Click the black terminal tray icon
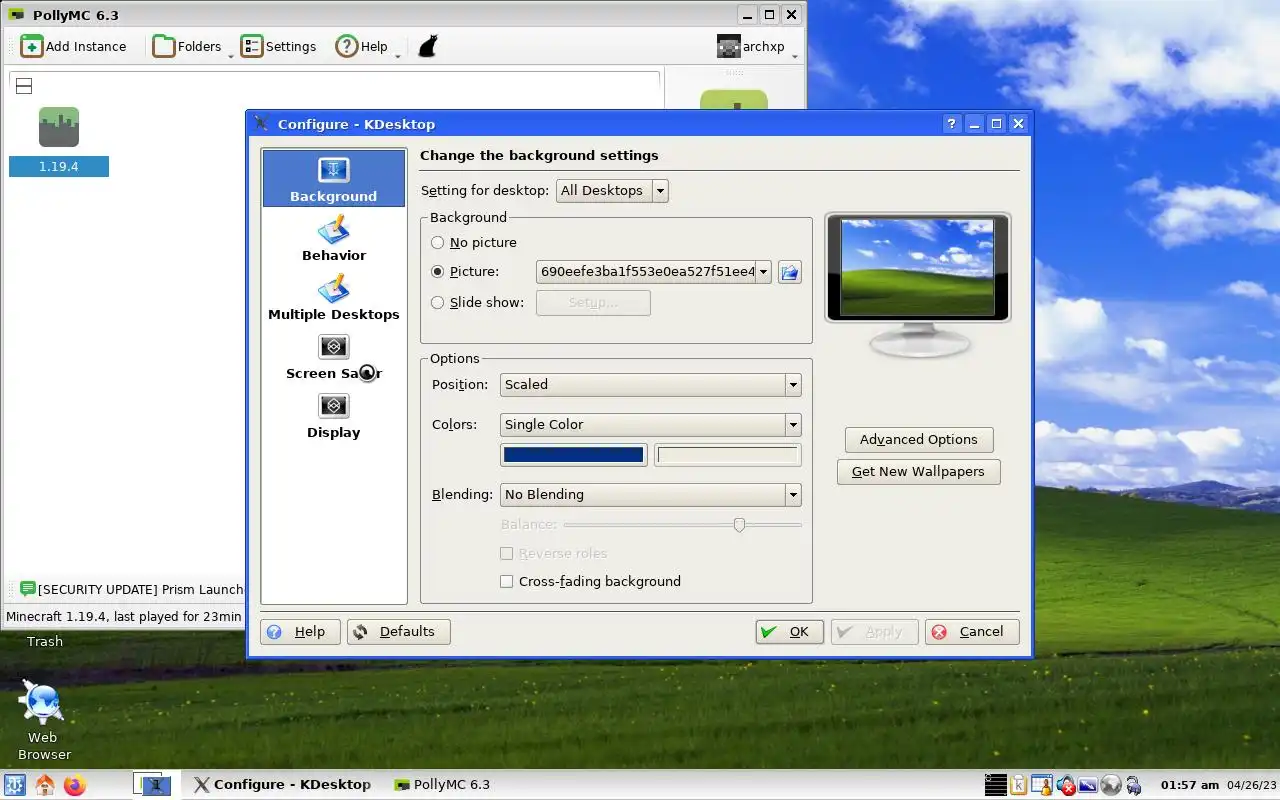Viewport: 1280px width, 800px height. pyautogui.click(x=995, y=785)
